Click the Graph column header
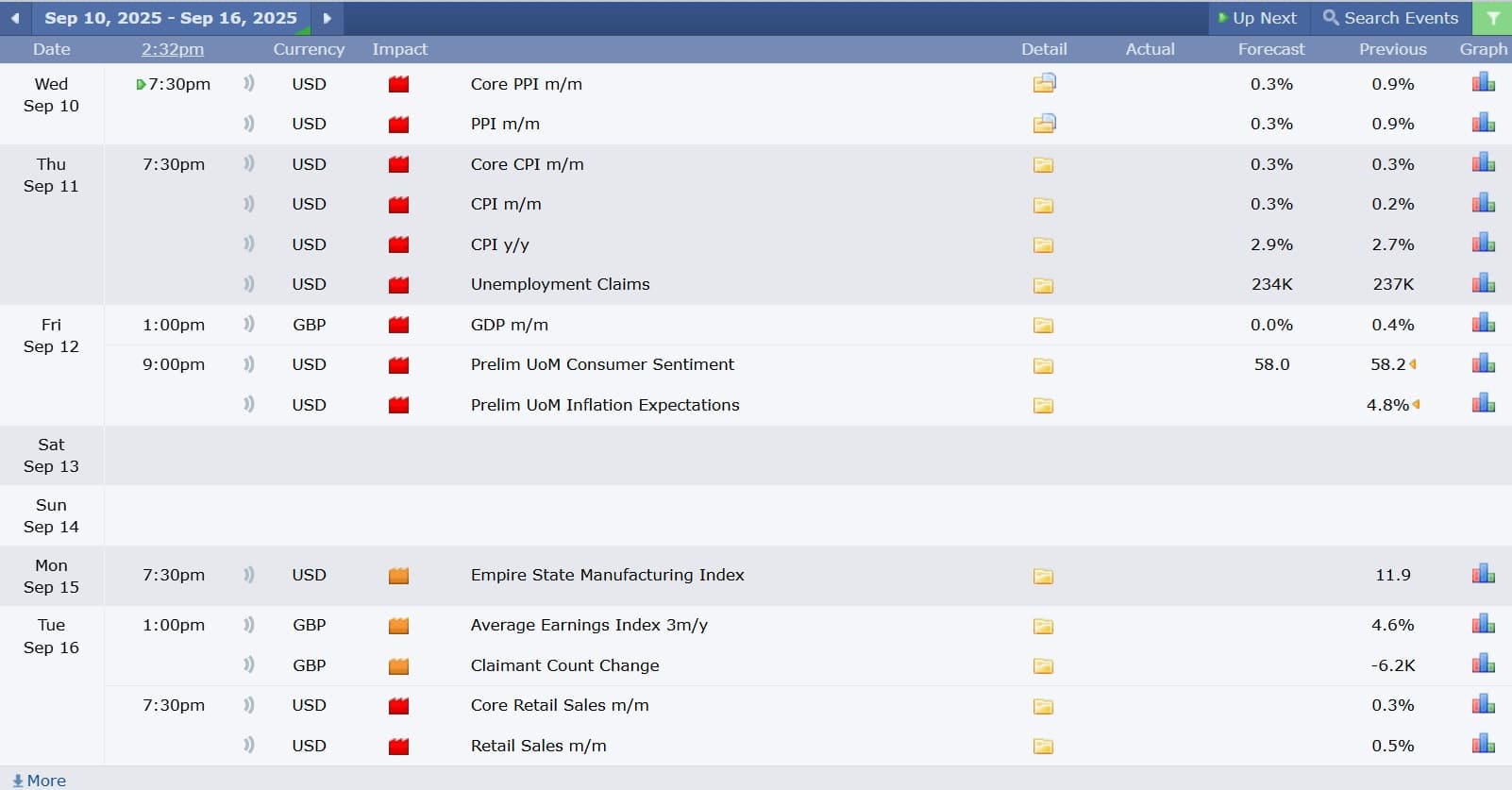1512x790 pixels. click(1484, 49)
